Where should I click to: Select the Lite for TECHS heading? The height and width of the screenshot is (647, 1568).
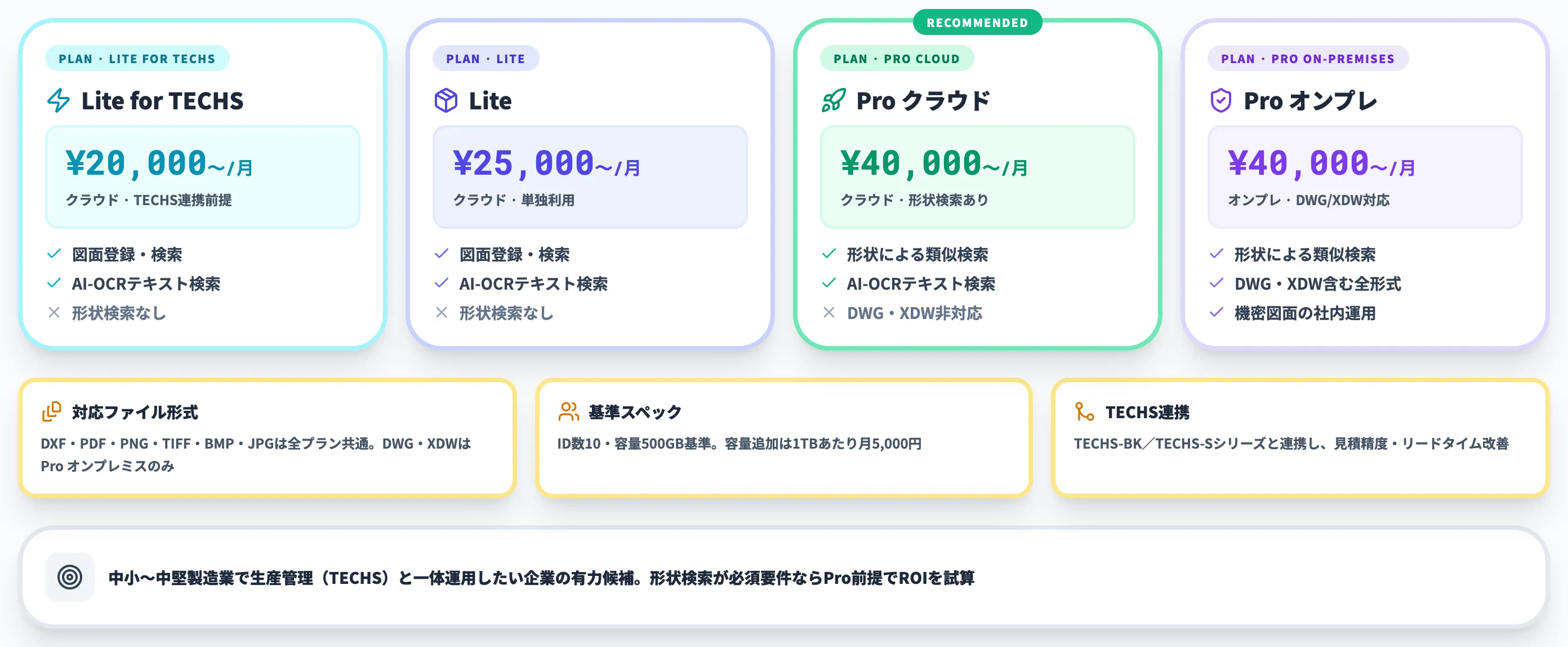(x=163, y=101)
